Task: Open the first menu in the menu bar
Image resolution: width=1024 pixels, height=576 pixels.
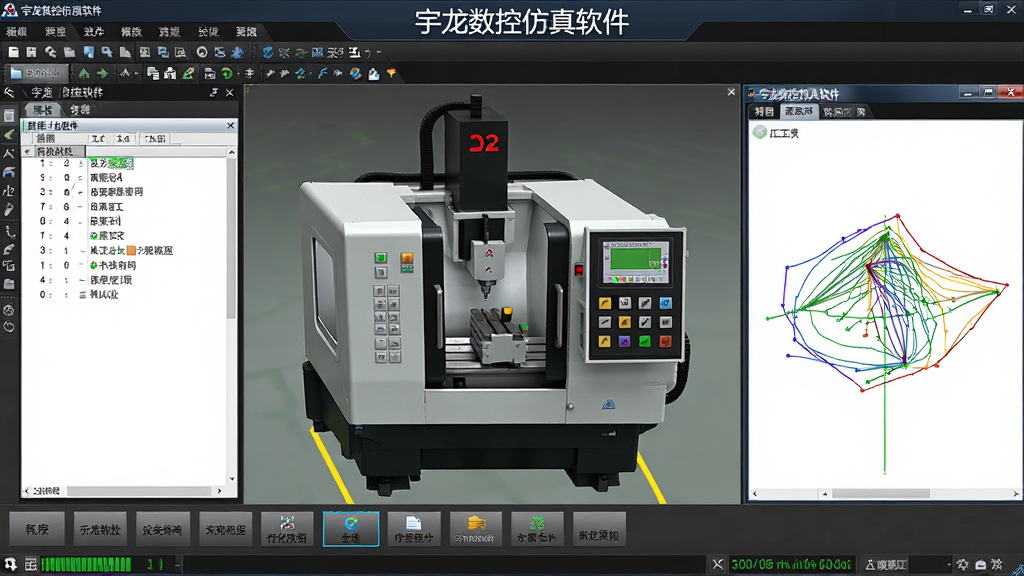Action: coord(16,31)
